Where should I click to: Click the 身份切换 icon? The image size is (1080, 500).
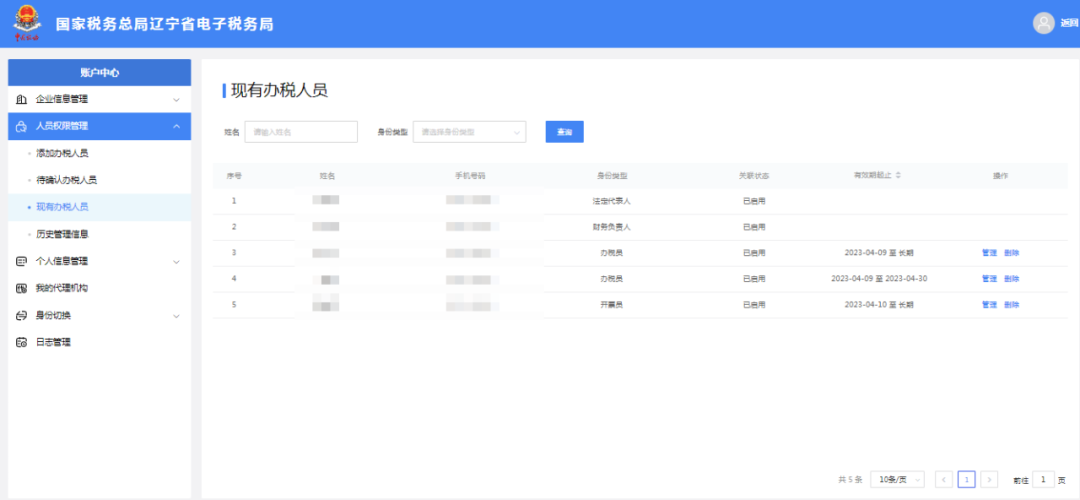(21, 316)
